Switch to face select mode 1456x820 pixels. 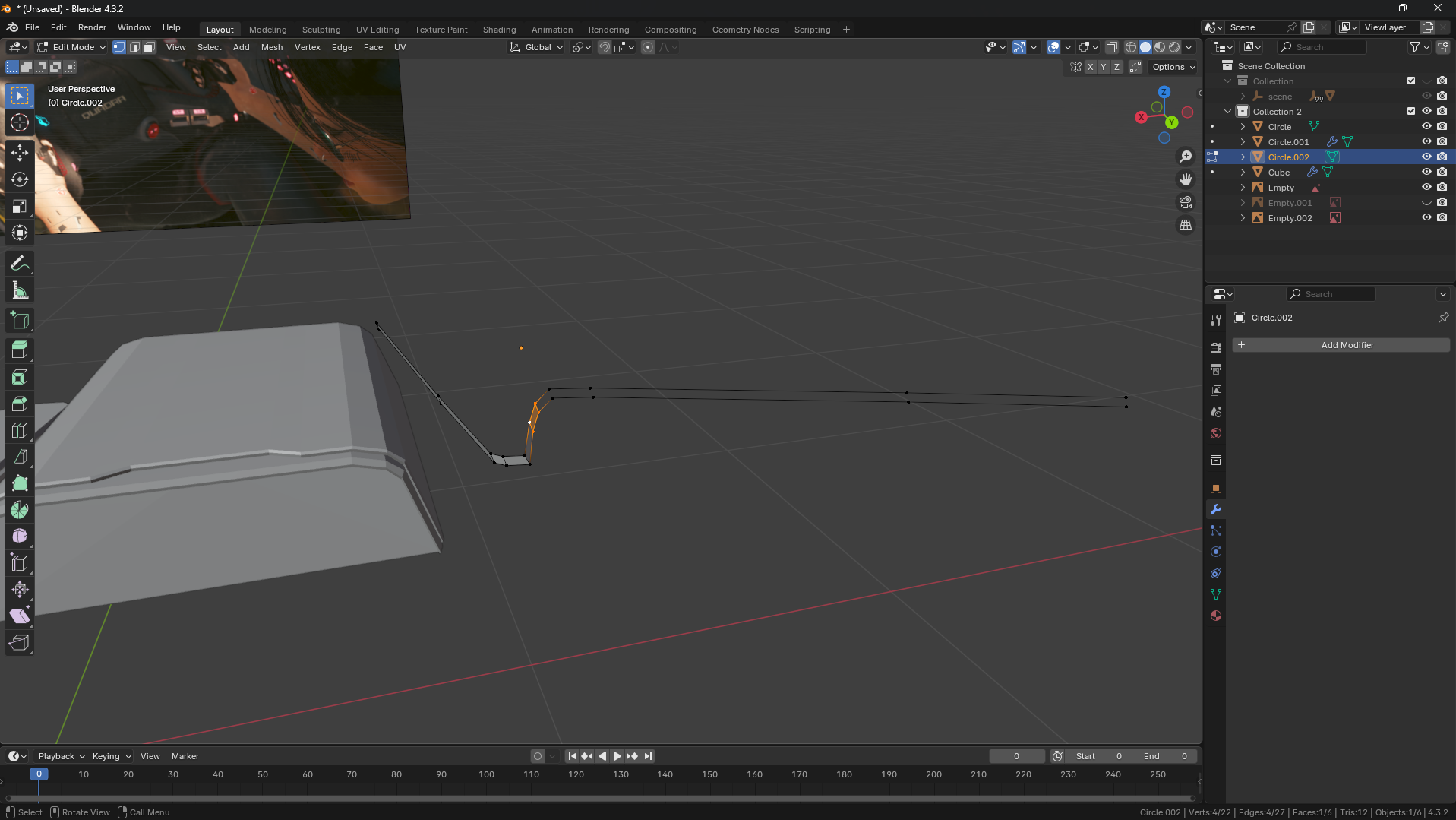tap(150, 47)
